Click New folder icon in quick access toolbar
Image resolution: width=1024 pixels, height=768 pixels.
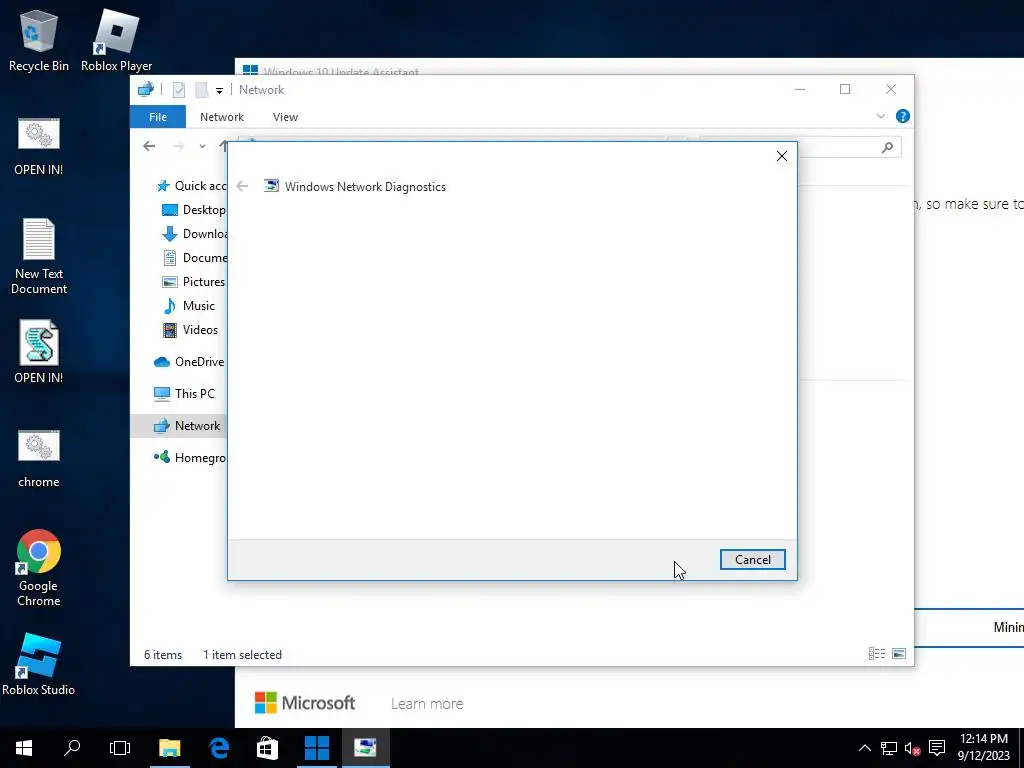201,90
